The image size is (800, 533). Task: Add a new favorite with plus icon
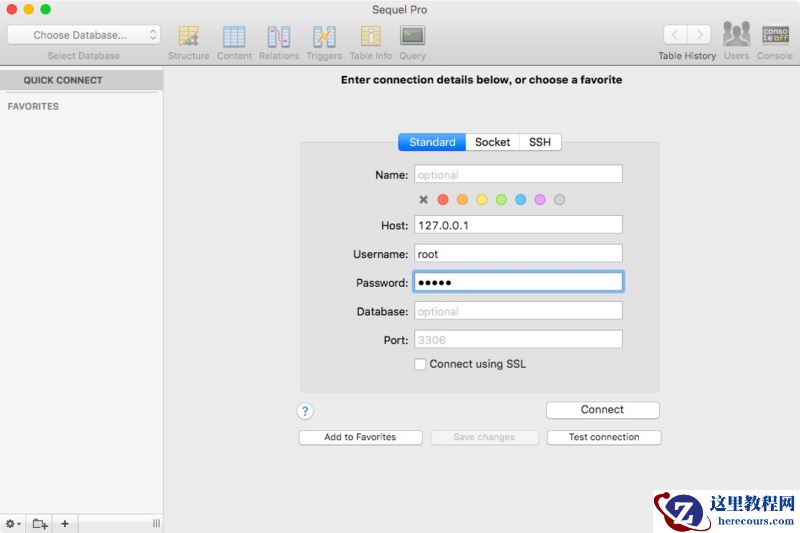pos(65,523)
